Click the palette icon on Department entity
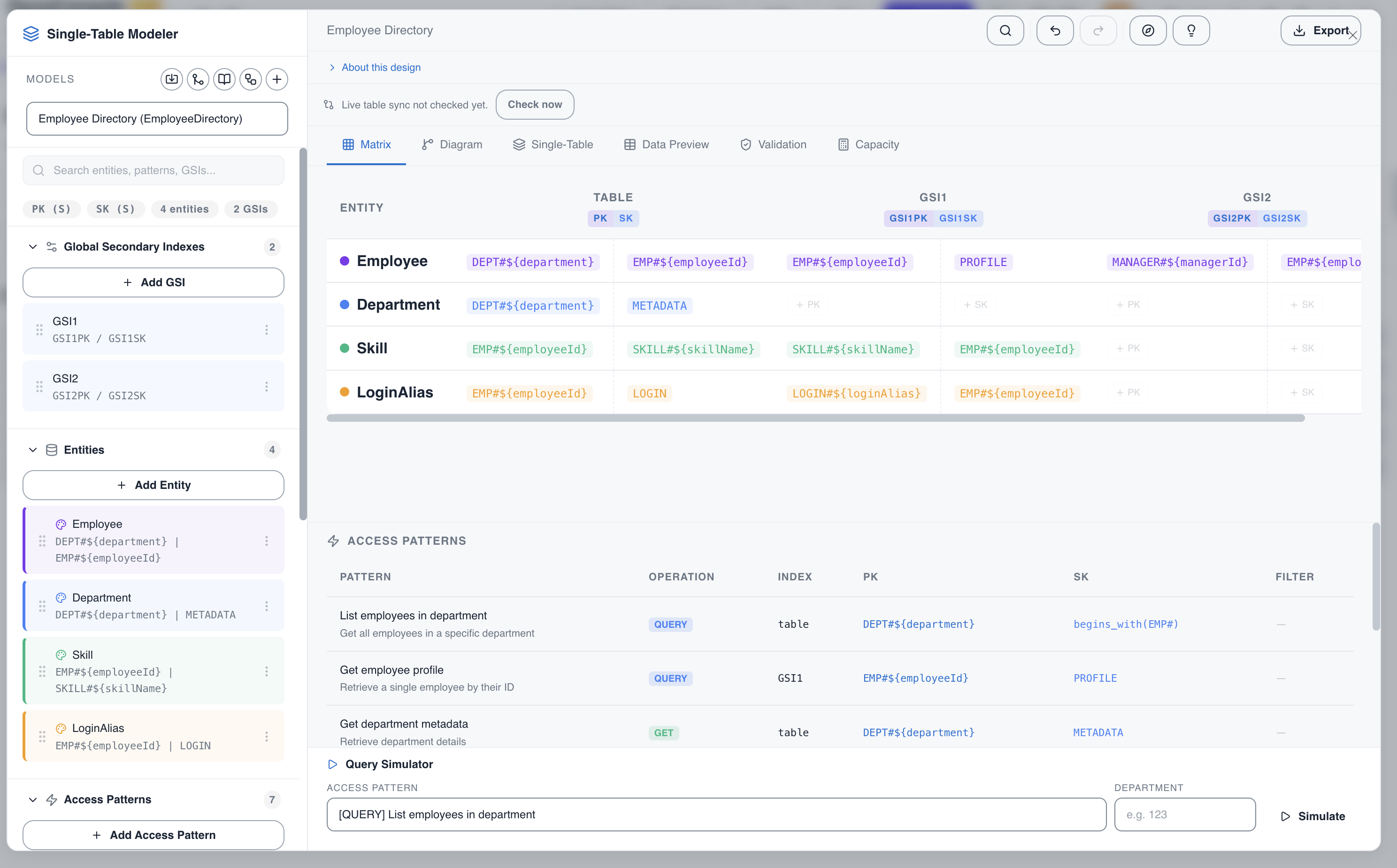The width and height of the screenshot is (1397, 868). [61, 598]
